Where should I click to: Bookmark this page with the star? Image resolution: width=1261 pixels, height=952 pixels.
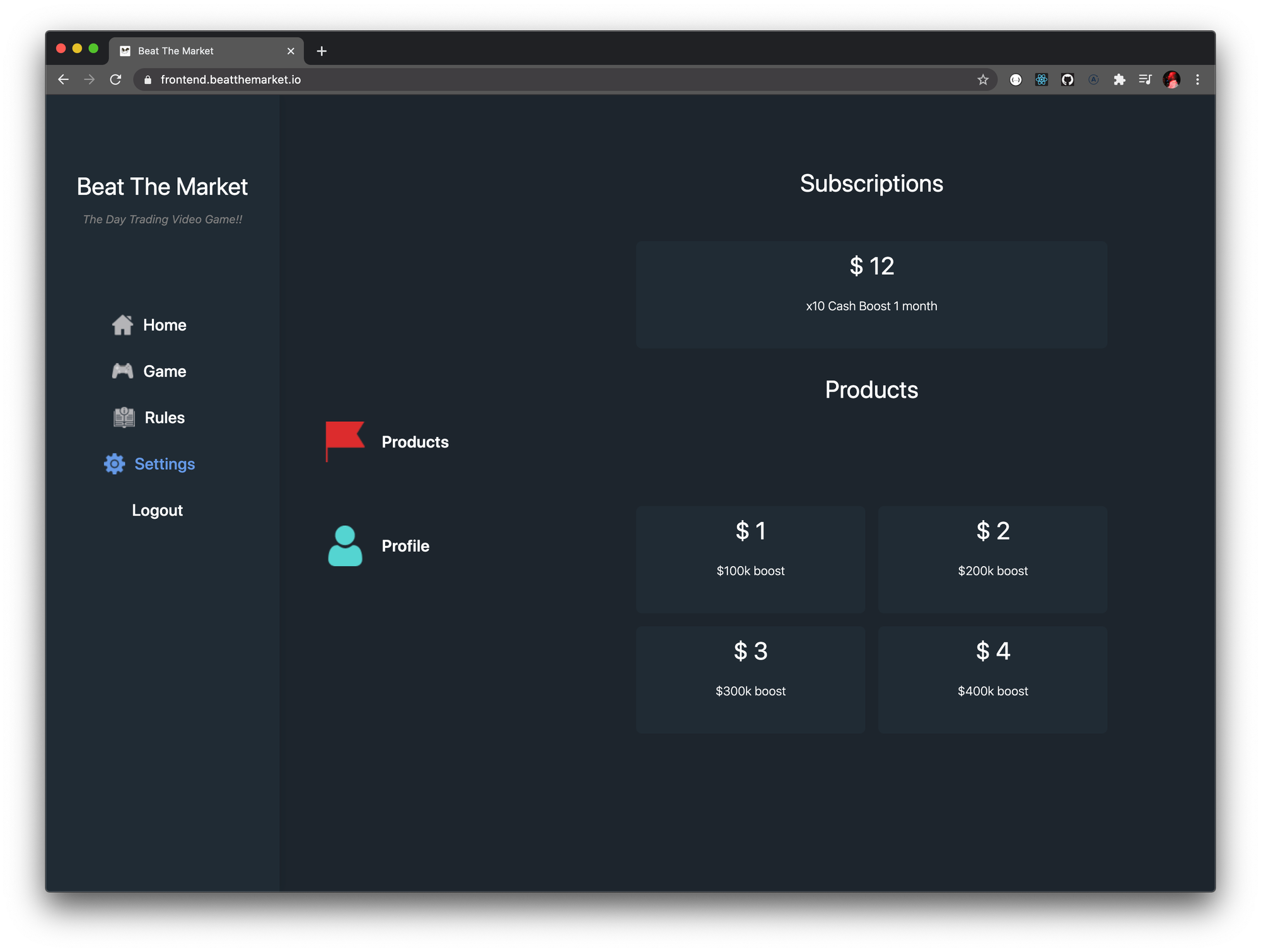(x=983, y=79)
